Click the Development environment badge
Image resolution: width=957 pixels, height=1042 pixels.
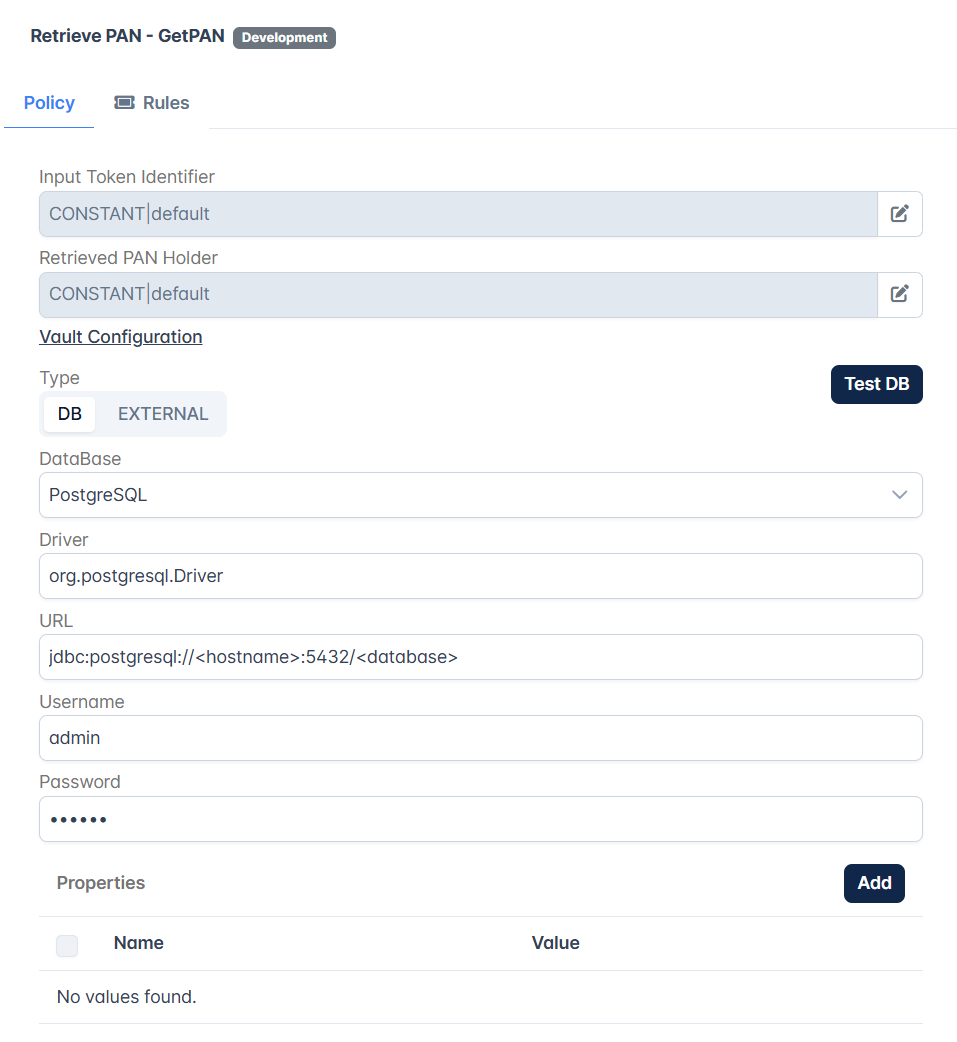284,38
